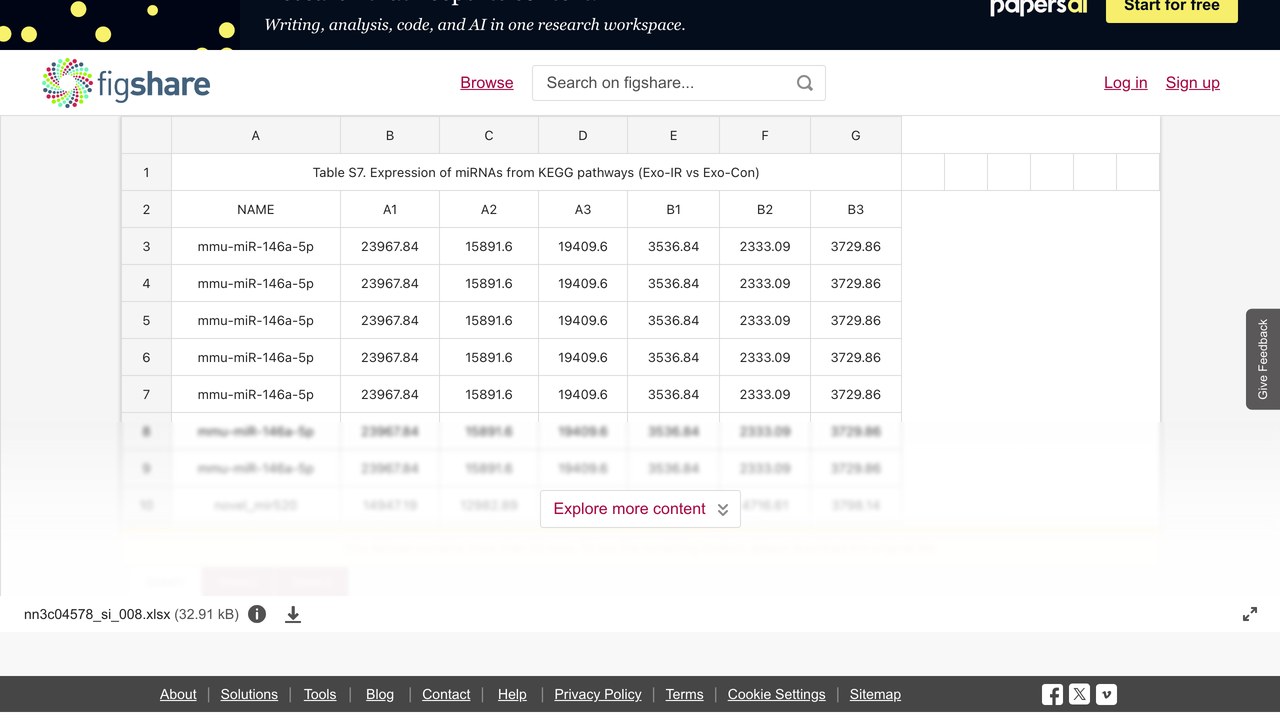Select row 1 header
The width and height of the screenshot is (1280, 720).
(146, 172)
